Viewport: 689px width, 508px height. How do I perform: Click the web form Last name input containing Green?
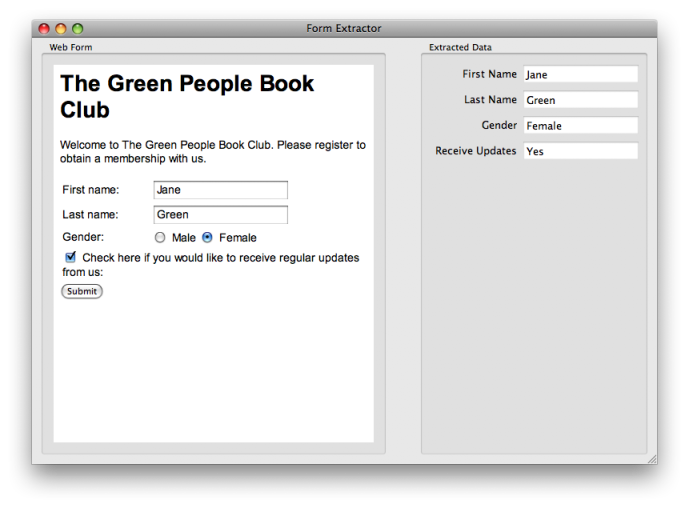tap(220, 214)
